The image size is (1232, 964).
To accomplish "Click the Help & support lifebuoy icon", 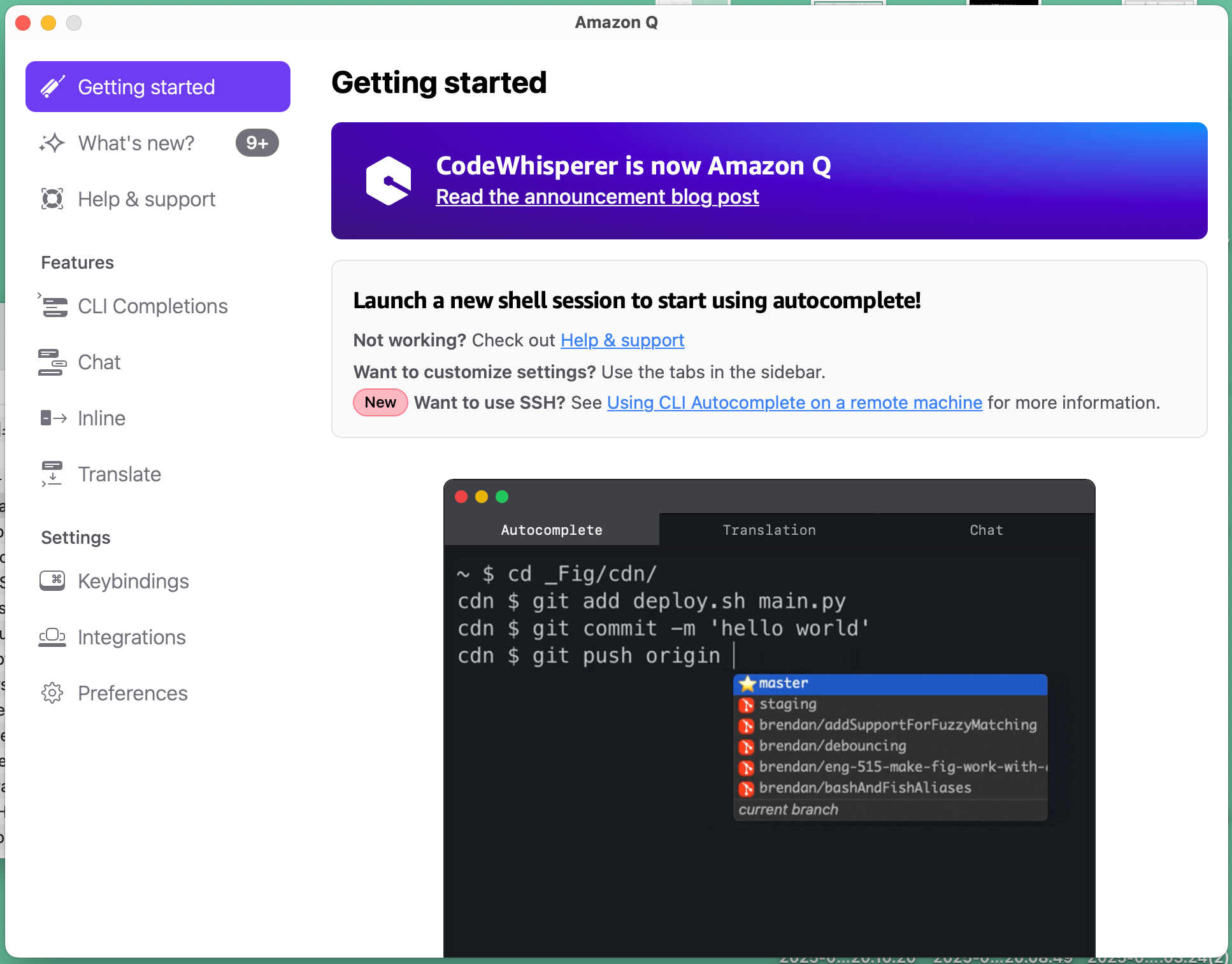I will click(52, 199).
